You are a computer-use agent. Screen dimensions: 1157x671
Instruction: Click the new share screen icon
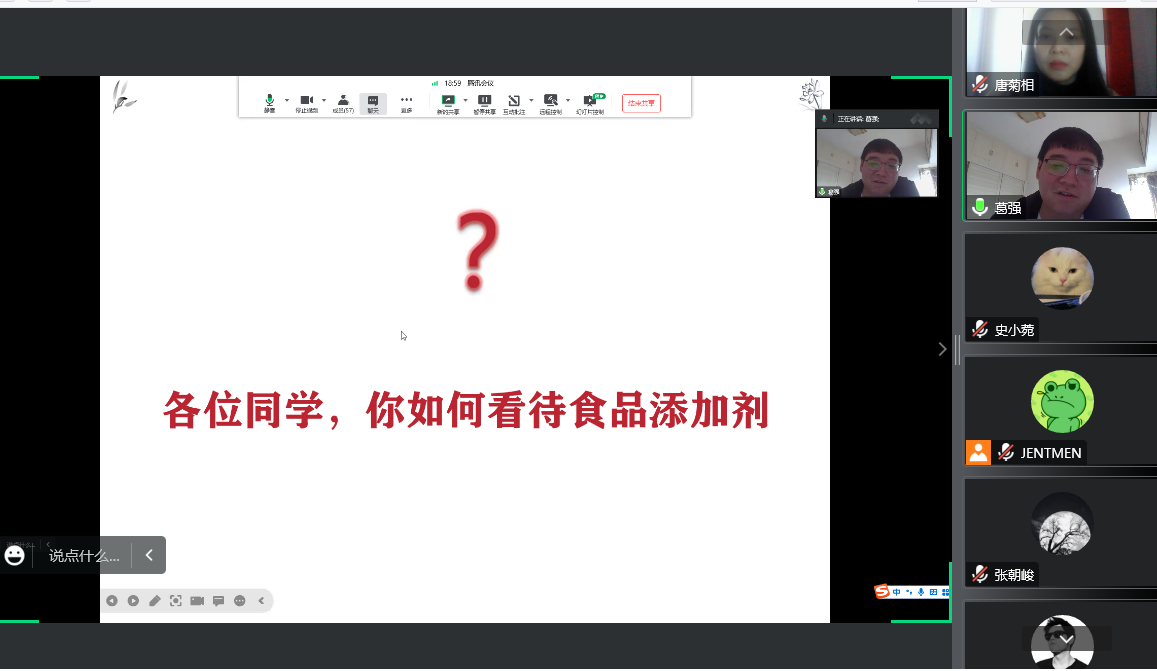pos(448,102)
